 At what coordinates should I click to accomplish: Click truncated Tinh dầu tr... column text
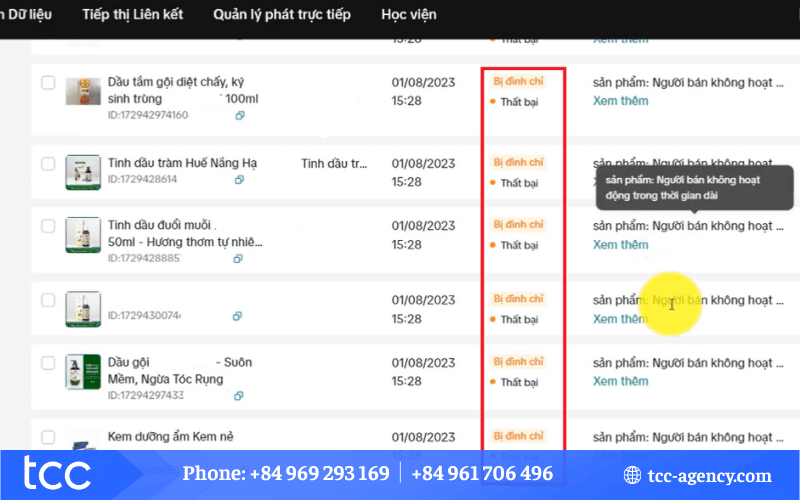[334, 164]
